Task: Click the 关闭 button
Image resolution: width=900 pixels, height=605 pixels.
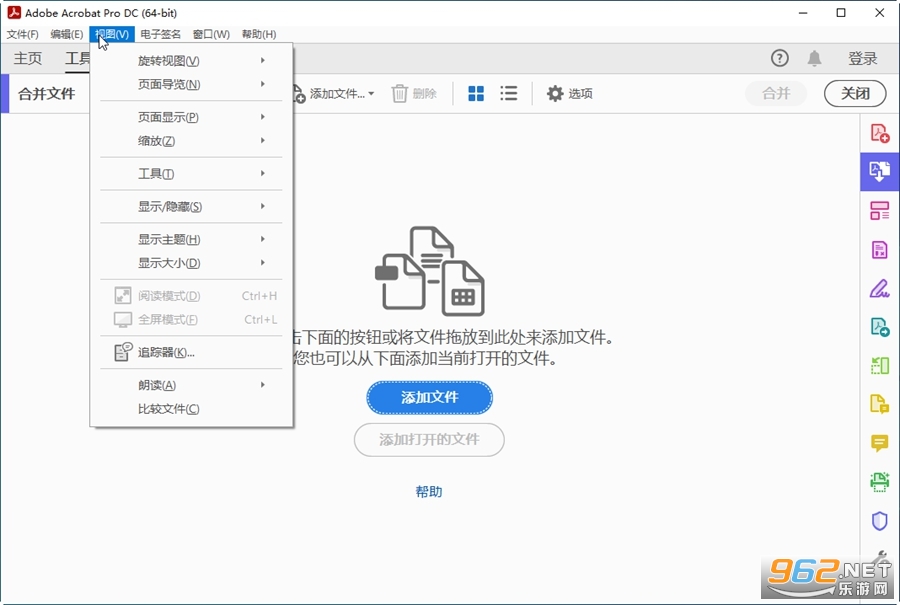Action: (855, 94)
